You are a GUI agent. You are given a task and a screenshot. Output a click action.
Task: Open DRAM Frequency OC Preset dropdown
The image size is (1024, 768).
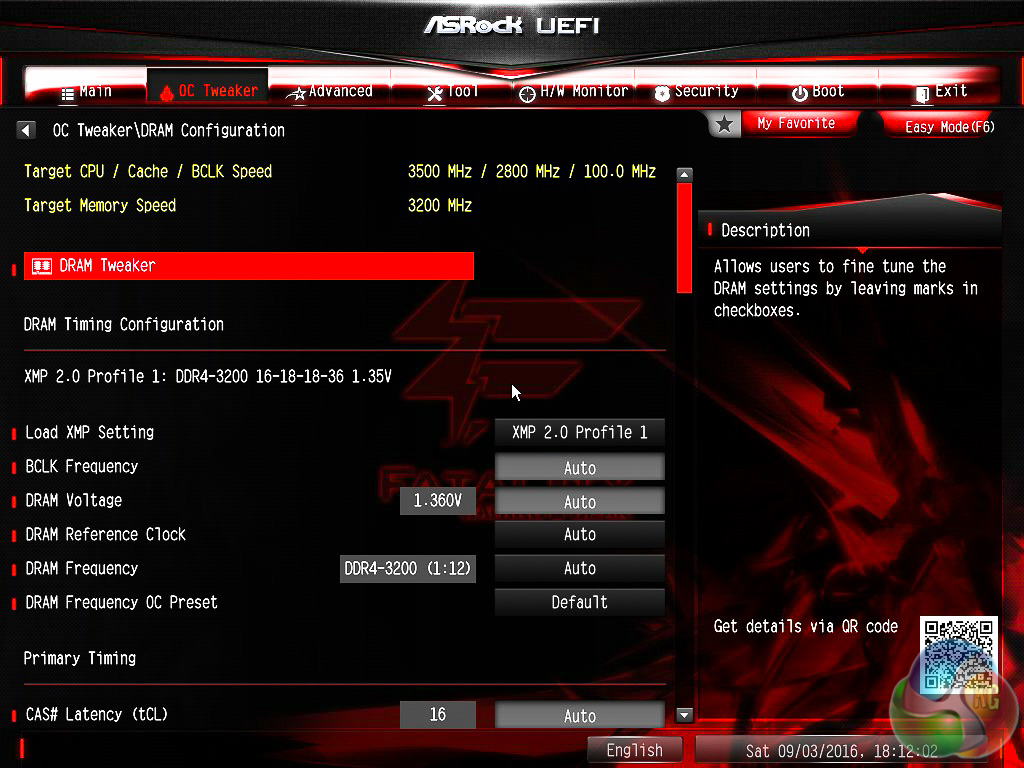coord(579,602)
